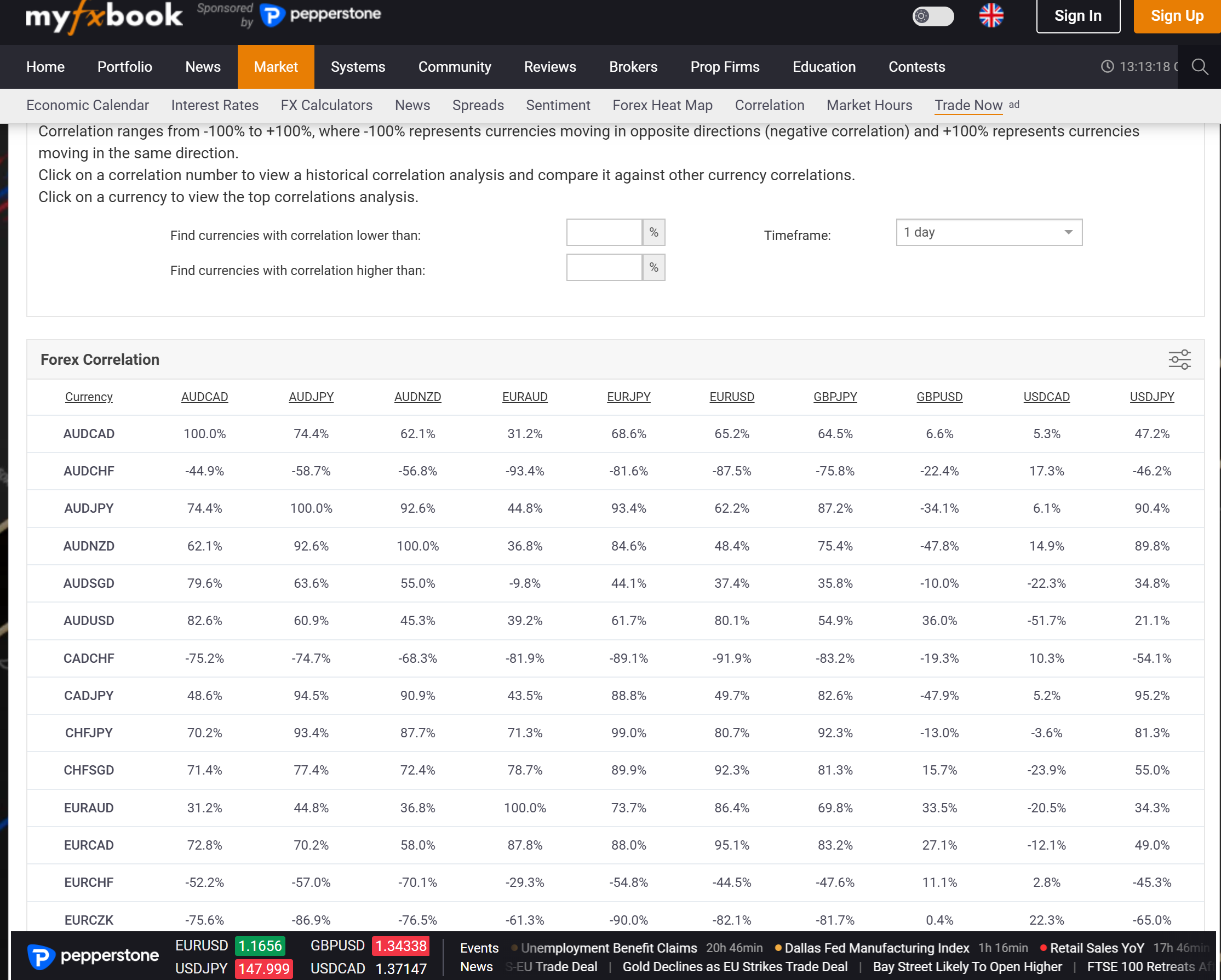Sort table by Currency column header
This screenshot has width=1221, height=980.
point(89,397)
